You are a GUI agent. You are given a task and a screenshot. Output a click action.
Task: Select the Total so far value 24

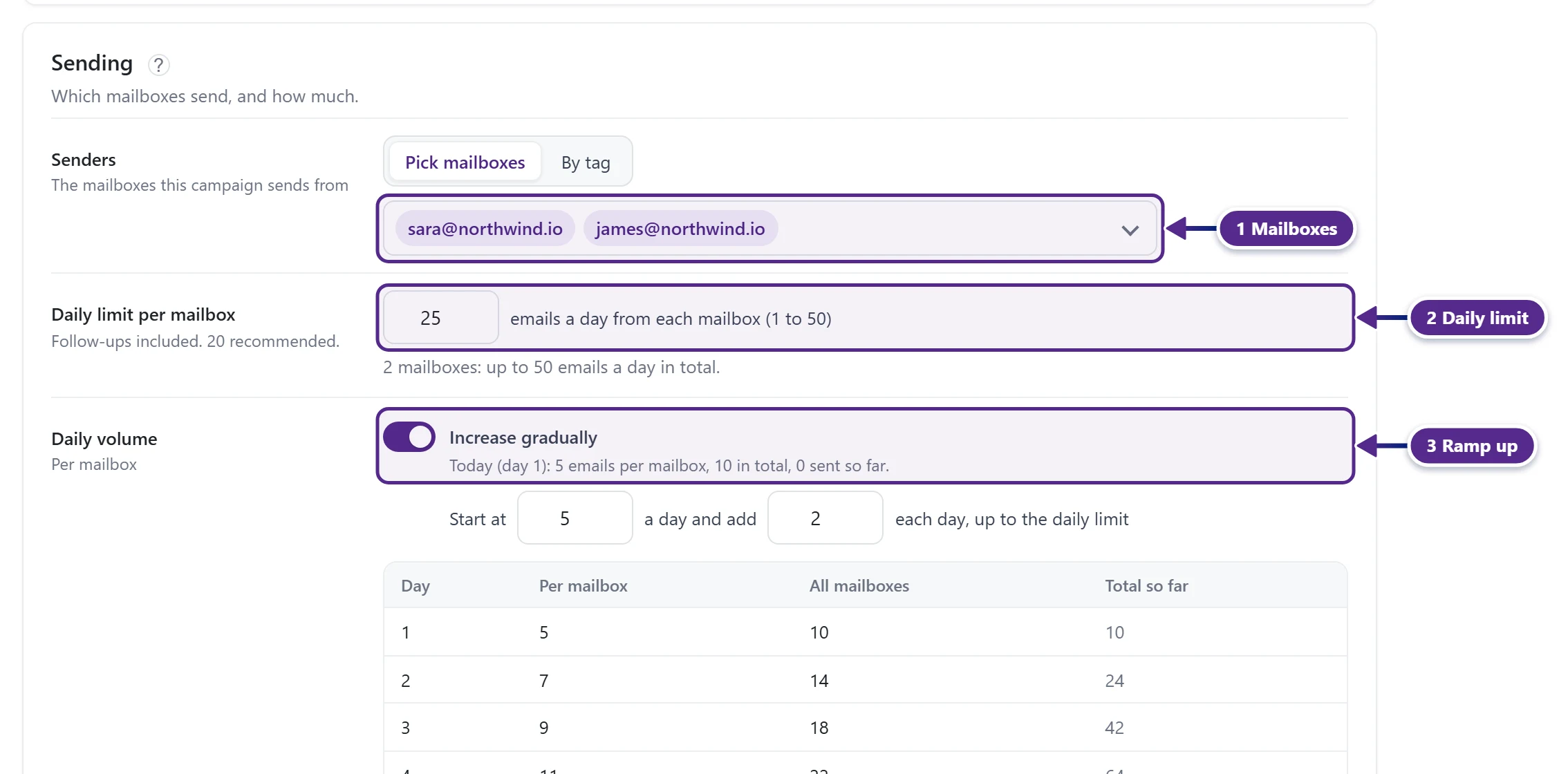(x=1114, y=681)
